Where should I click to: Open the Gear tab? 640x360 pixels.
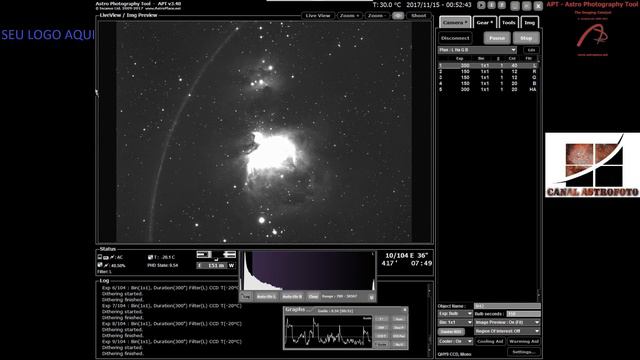click(484, 22)
